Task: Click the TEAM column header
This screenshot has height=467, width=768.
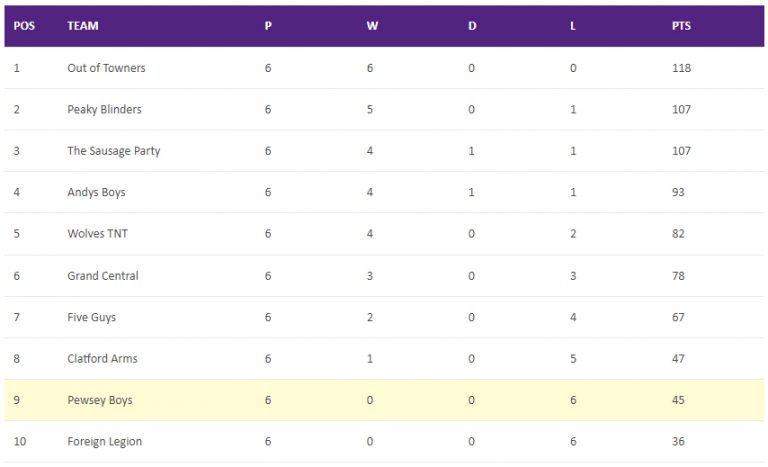Action: coord(83,26)
